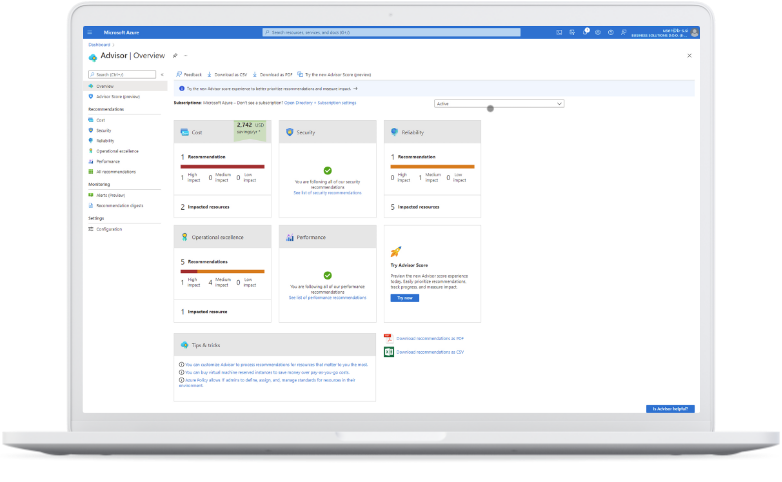
Task: Open the Reliability card header
Action: [x=432, y=132]
